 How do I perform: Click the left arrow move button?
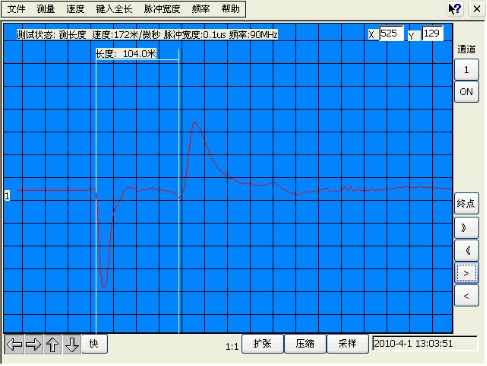click(x=14, y=344)
